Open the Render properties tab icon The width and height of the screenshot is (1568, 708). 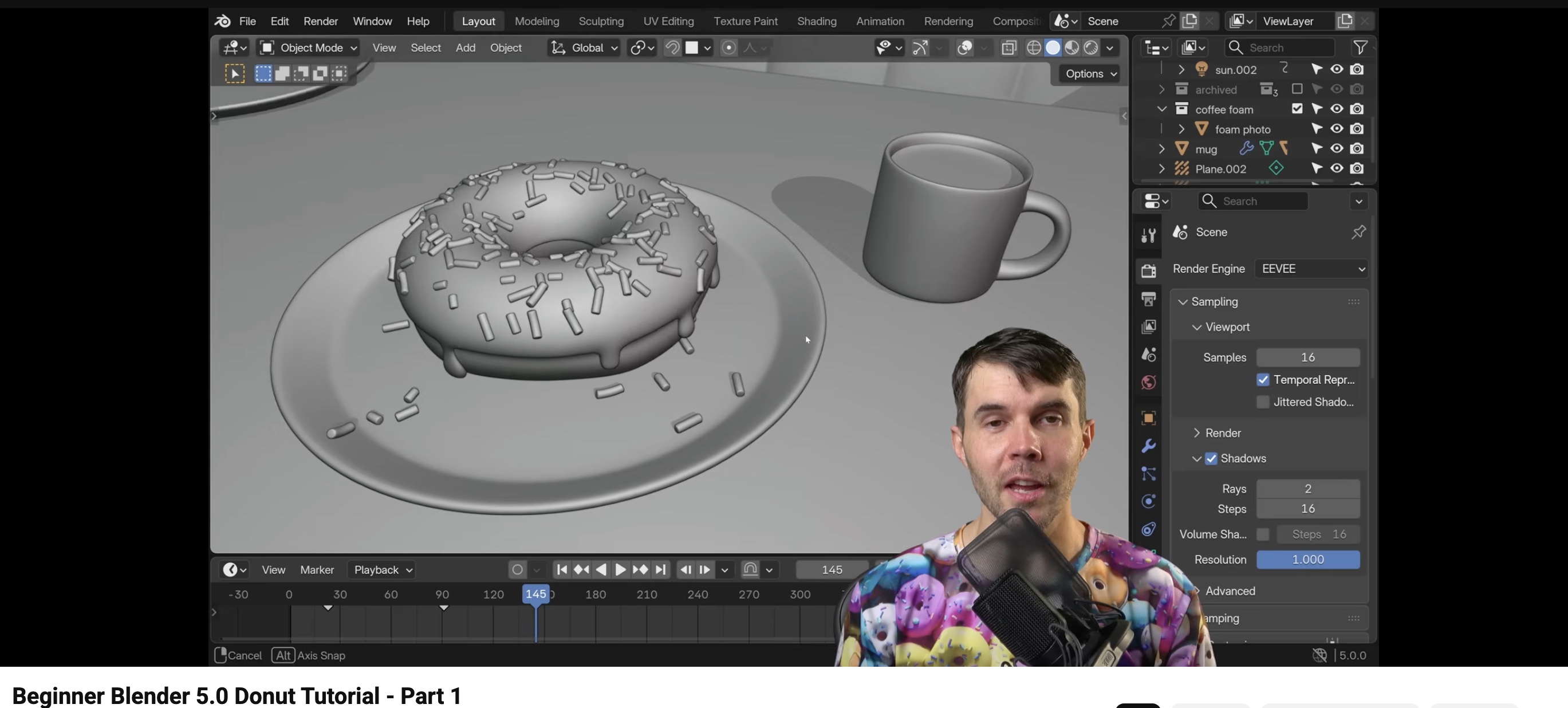click(x=1149, y=271)
